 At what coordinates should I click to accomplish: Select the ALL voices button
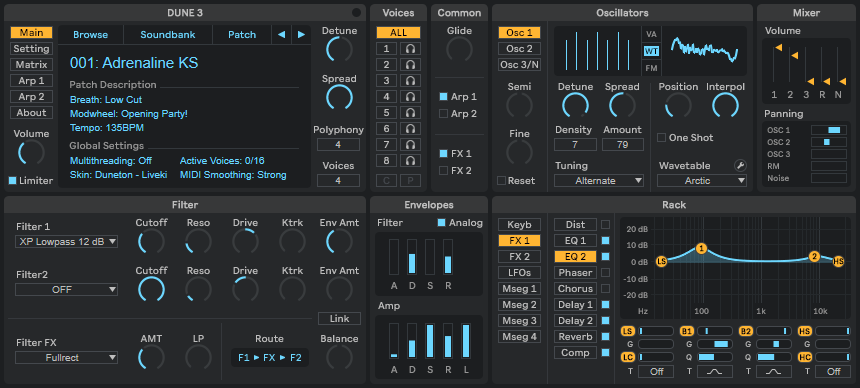point(398,32)
